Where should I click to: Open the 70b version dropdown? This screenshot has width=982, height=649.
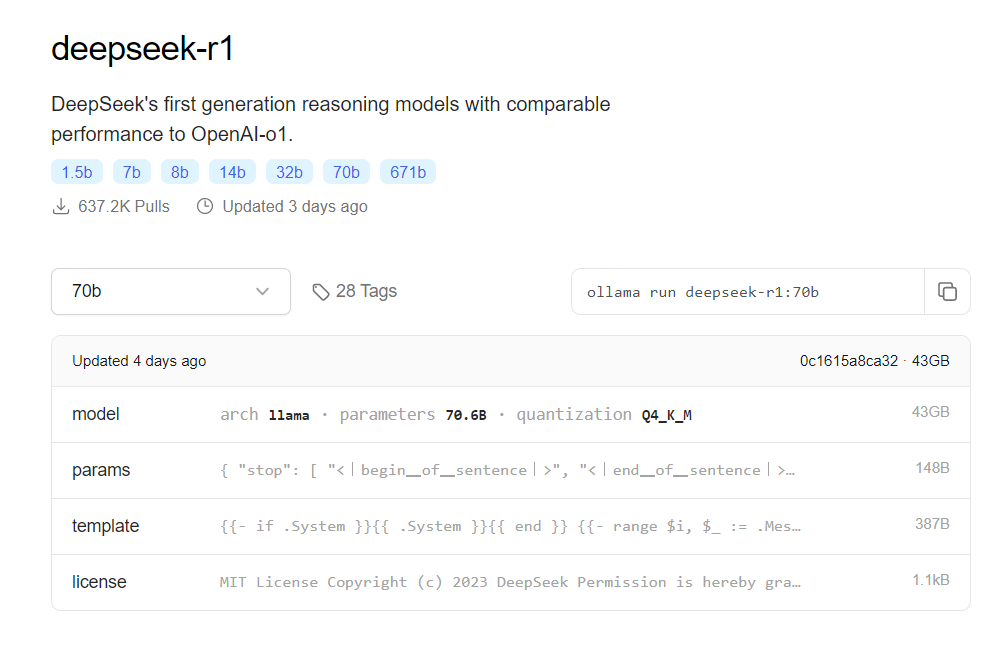point(170,292)
